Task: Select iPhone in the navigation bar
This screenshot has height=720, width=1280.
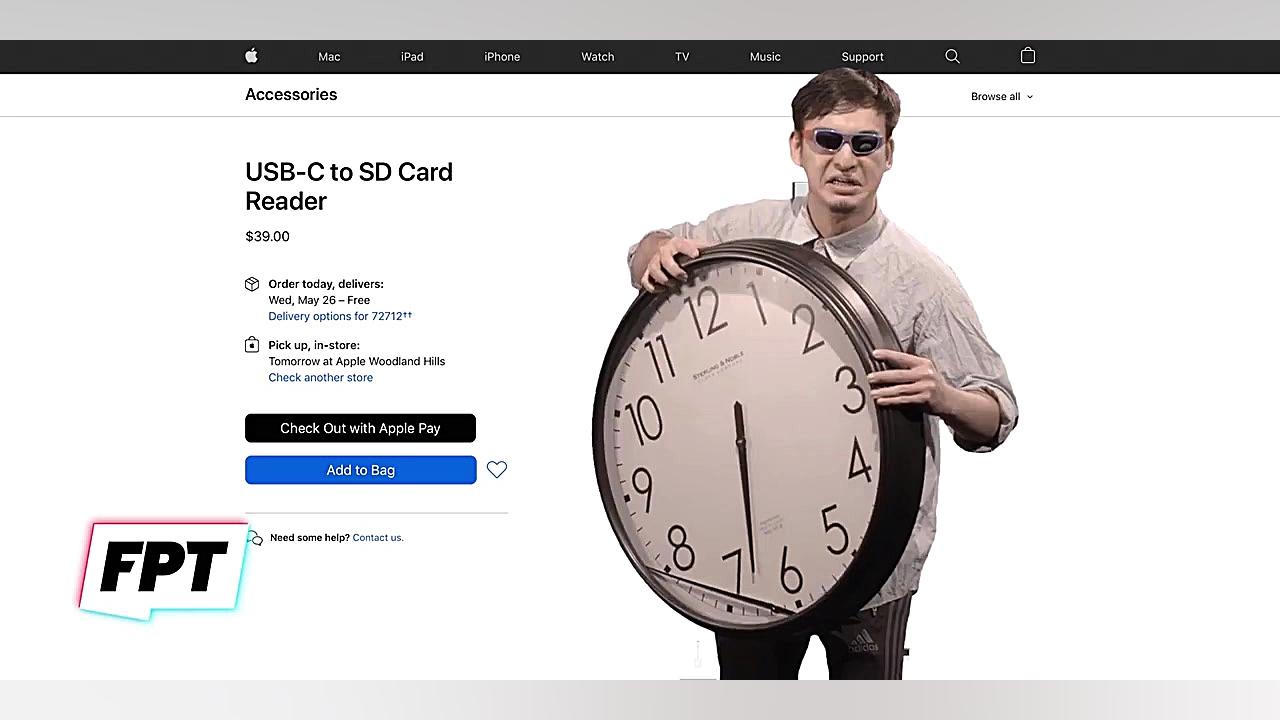Action: click(x=502, y=57)
